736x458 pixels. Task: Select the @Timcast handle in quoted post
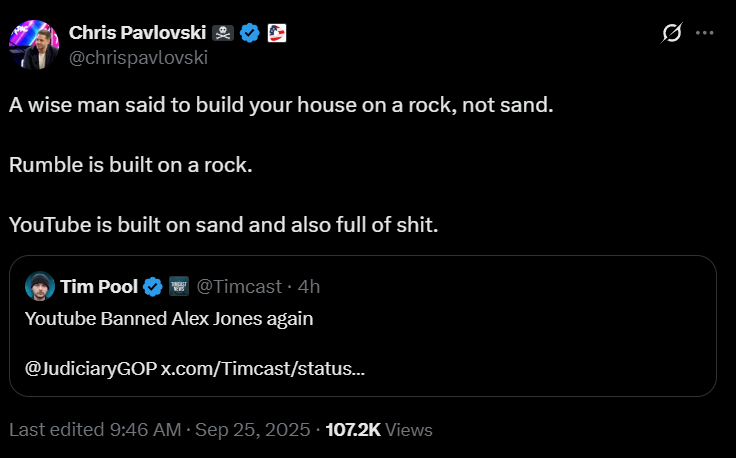[236, 287]
